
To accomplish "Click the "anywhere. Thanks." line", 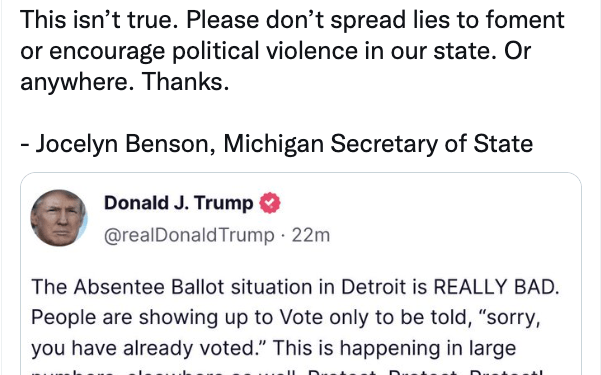I will point(125,82).
